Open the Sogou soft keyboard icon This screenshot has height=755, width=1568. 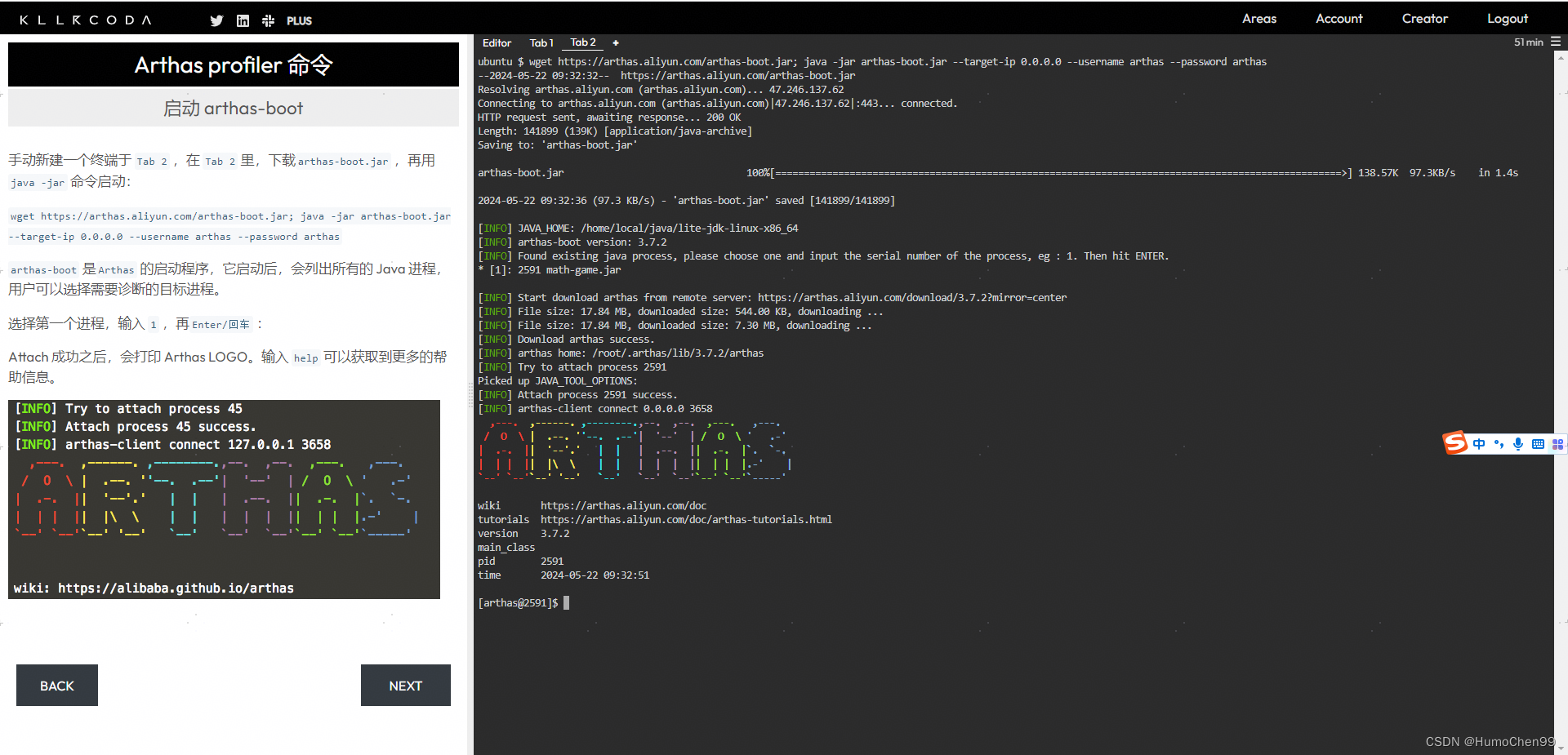click(1538, 443)
